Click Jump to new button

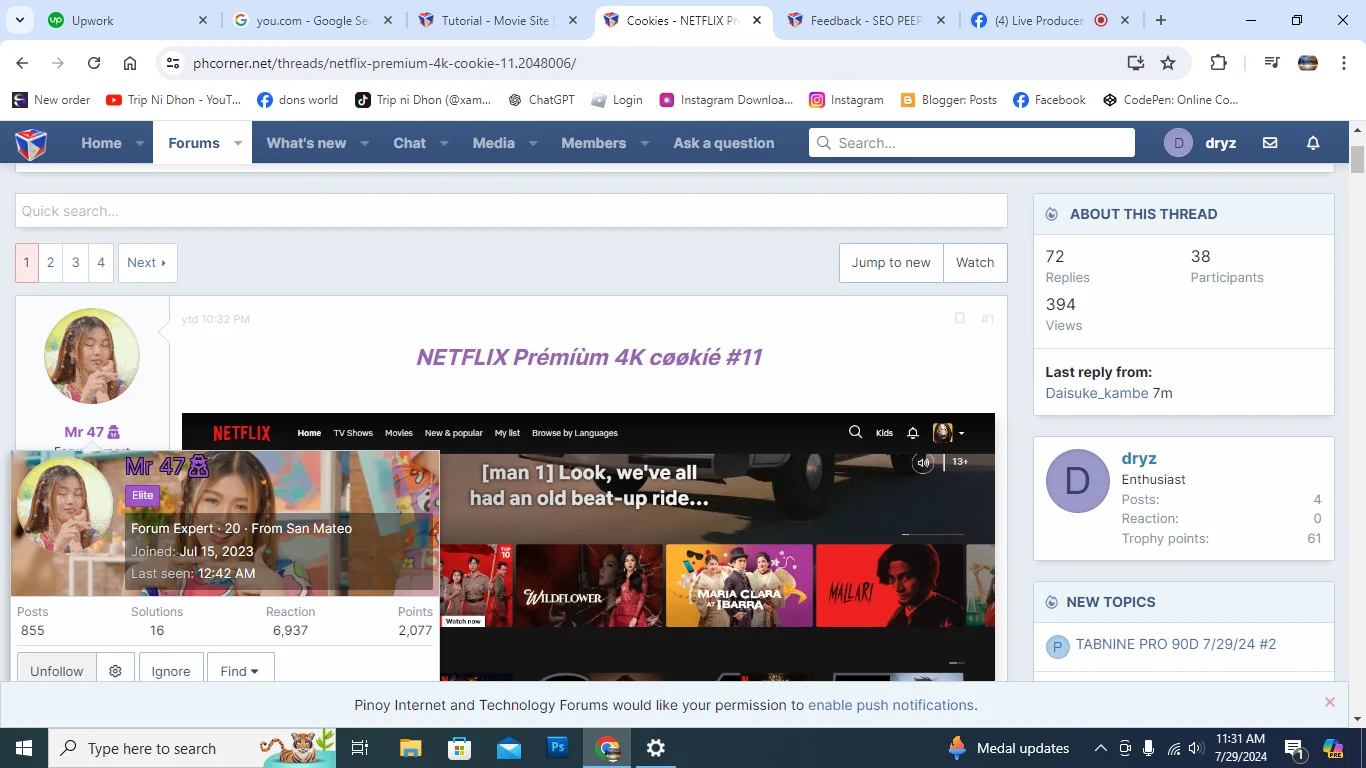pyautogui.click(x=891, y=262)
